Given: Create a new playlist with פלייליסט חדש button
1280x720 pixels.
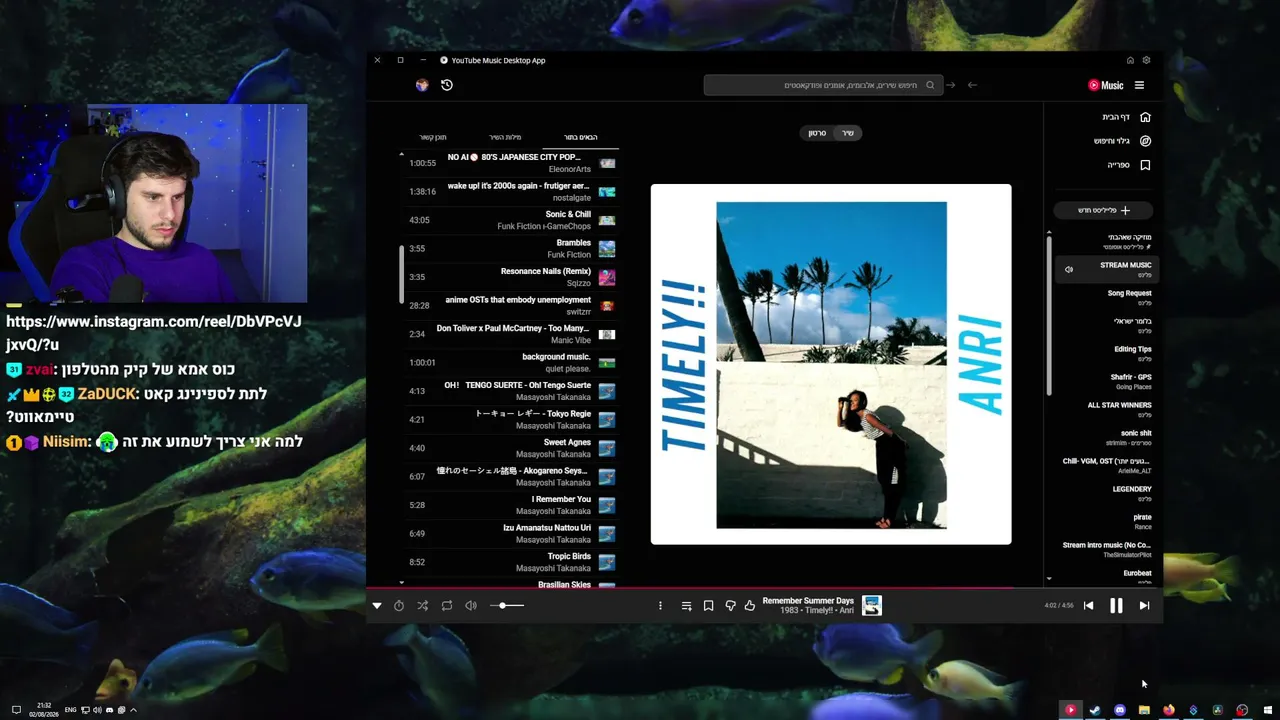Looking at the screenshot, I should 1103,210.
